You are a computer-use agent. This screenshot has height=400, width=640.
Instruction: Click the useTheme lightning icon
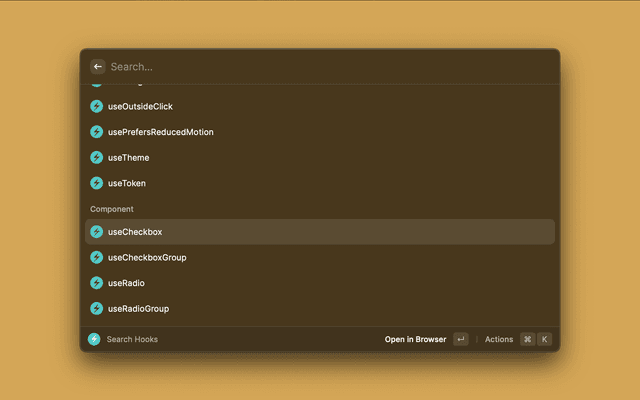pyautogui.click(x=97, y=157)
